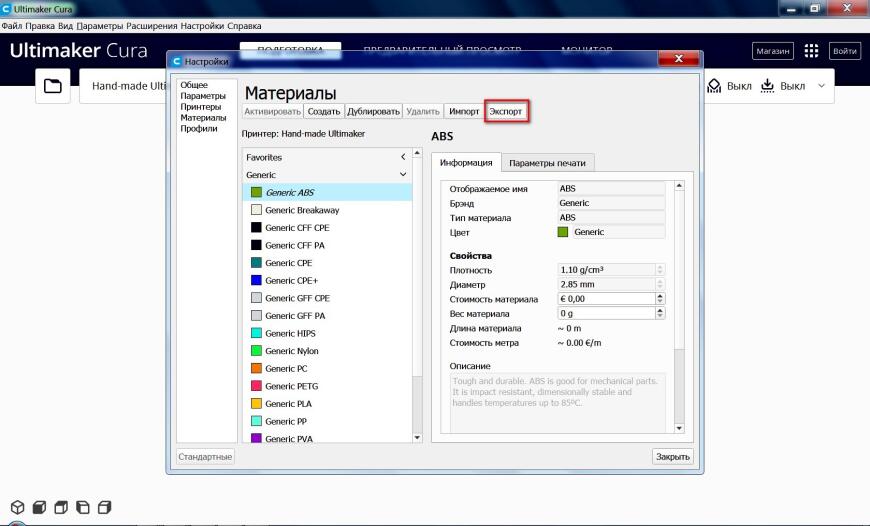Image resolution: width=870 pixels, height=526 pixels.
Task: Click the Дублировать button
Action: 373,112
